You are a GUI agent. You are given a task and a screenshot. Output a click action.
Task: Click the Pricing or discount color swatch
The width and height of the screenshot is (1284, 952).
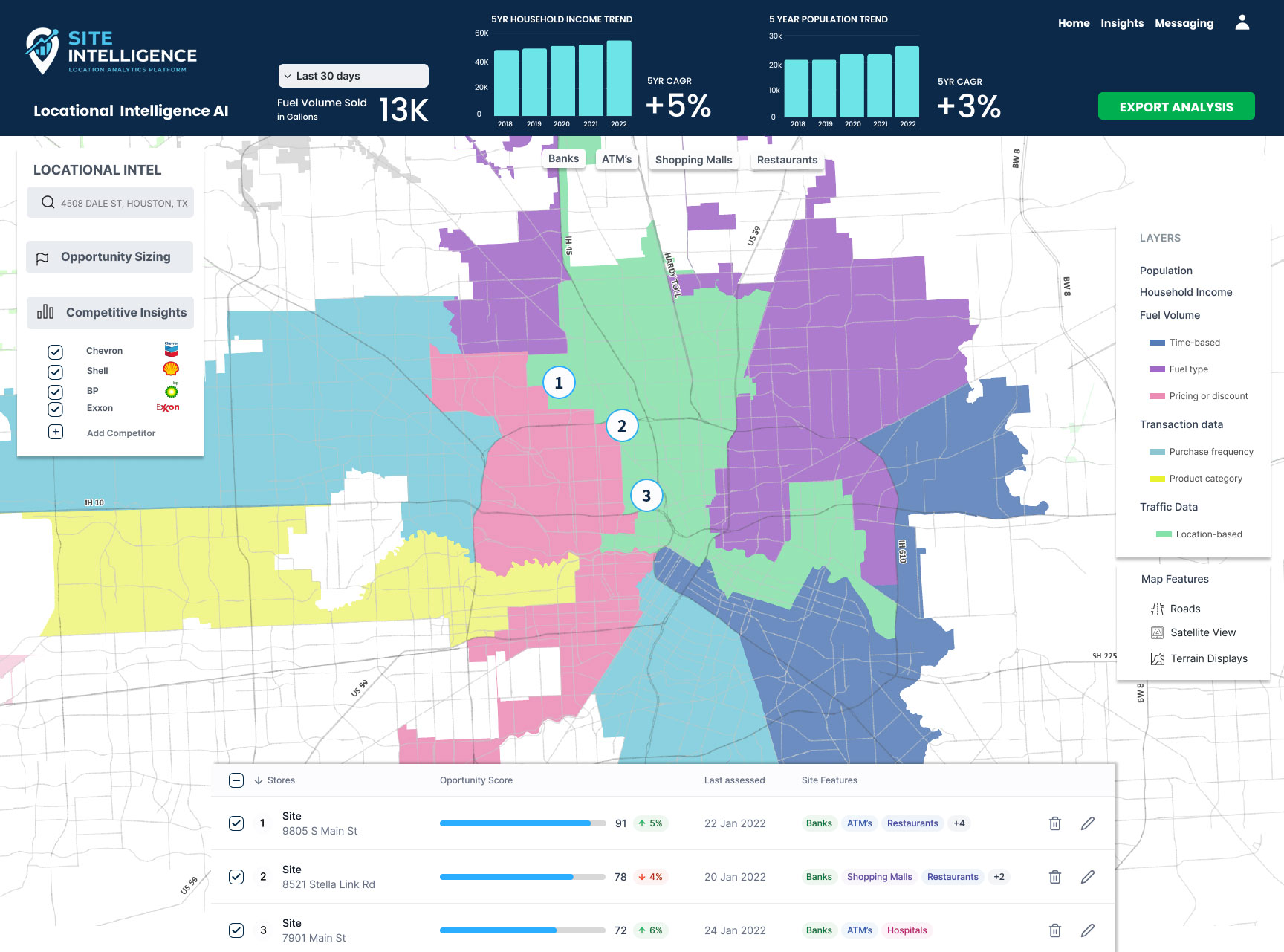(1157, 396)
